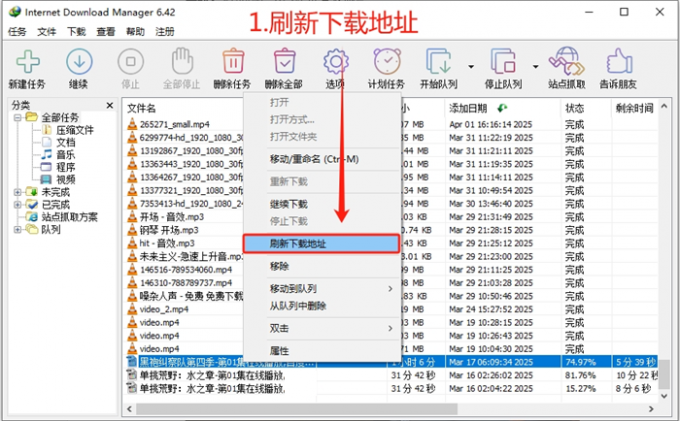Viewport: 680px width, 421px height.
Task: Select the file 146310-788789737.mp4
Action: (x=186, y=283)
